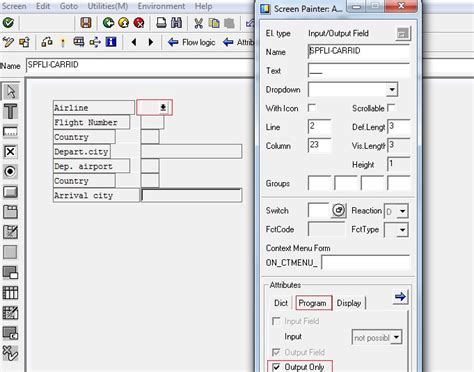474x372 pixels.
Task: Select the Radio button element tool
Action: tap(10, 172)
